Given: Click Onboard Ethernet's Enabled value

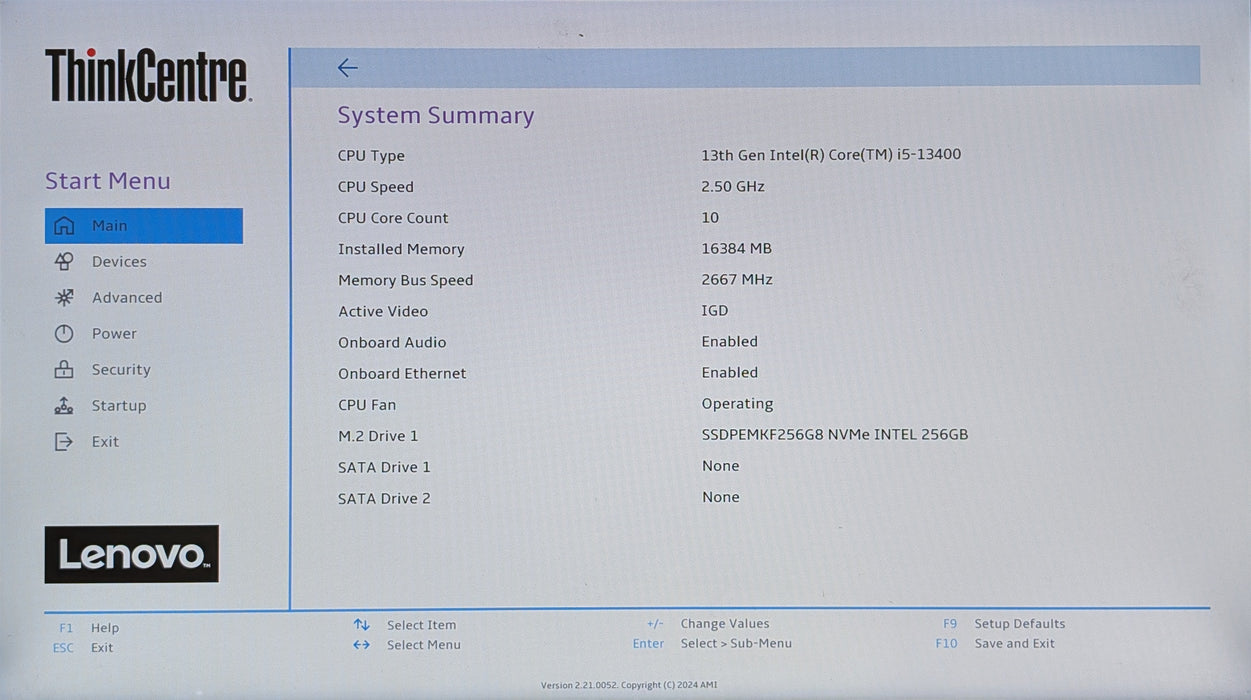Looking at the screenshot, I should [730, 373].
